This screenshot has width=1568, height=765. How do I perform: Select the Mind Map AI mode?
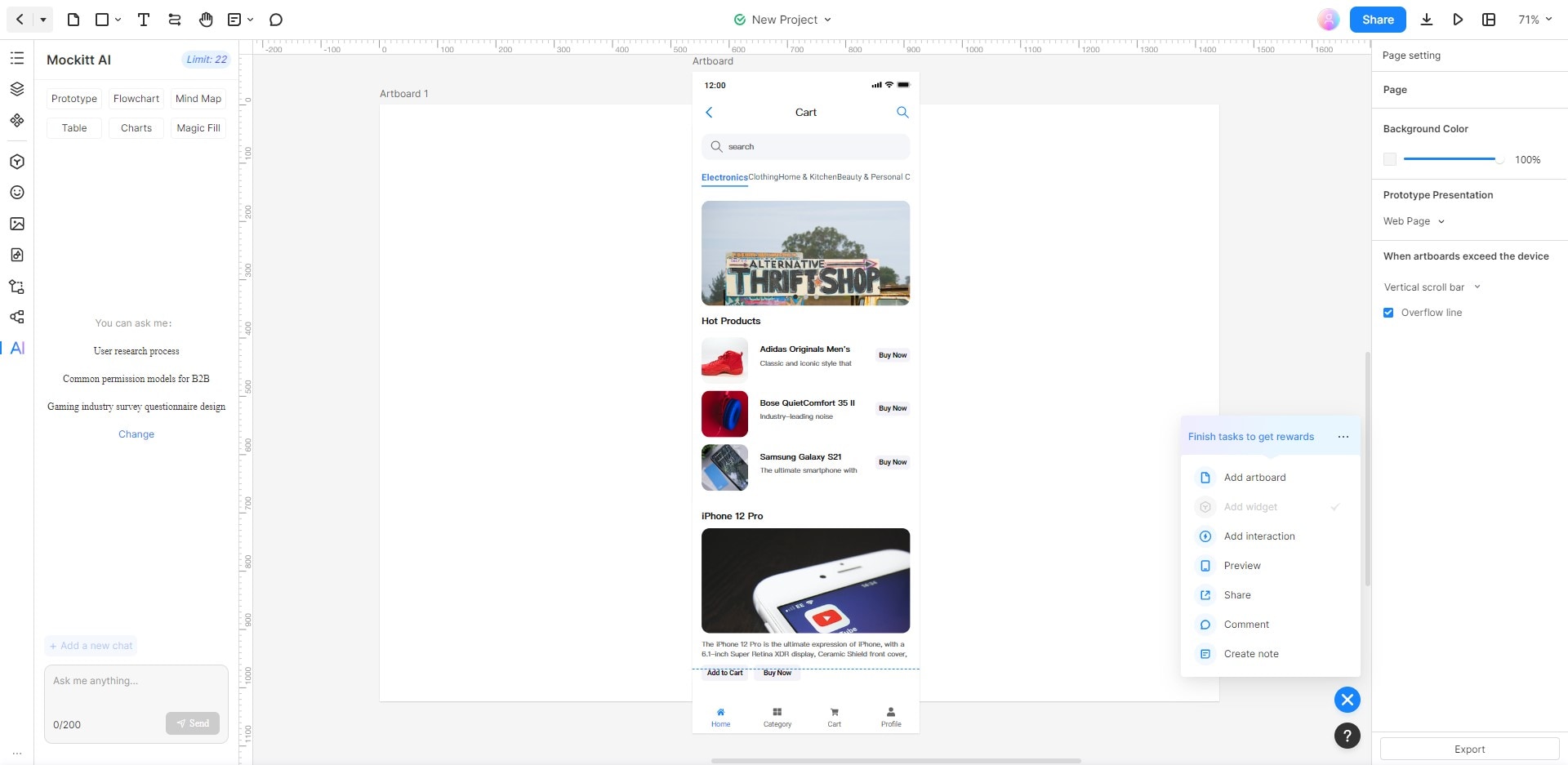pos(198,99)
